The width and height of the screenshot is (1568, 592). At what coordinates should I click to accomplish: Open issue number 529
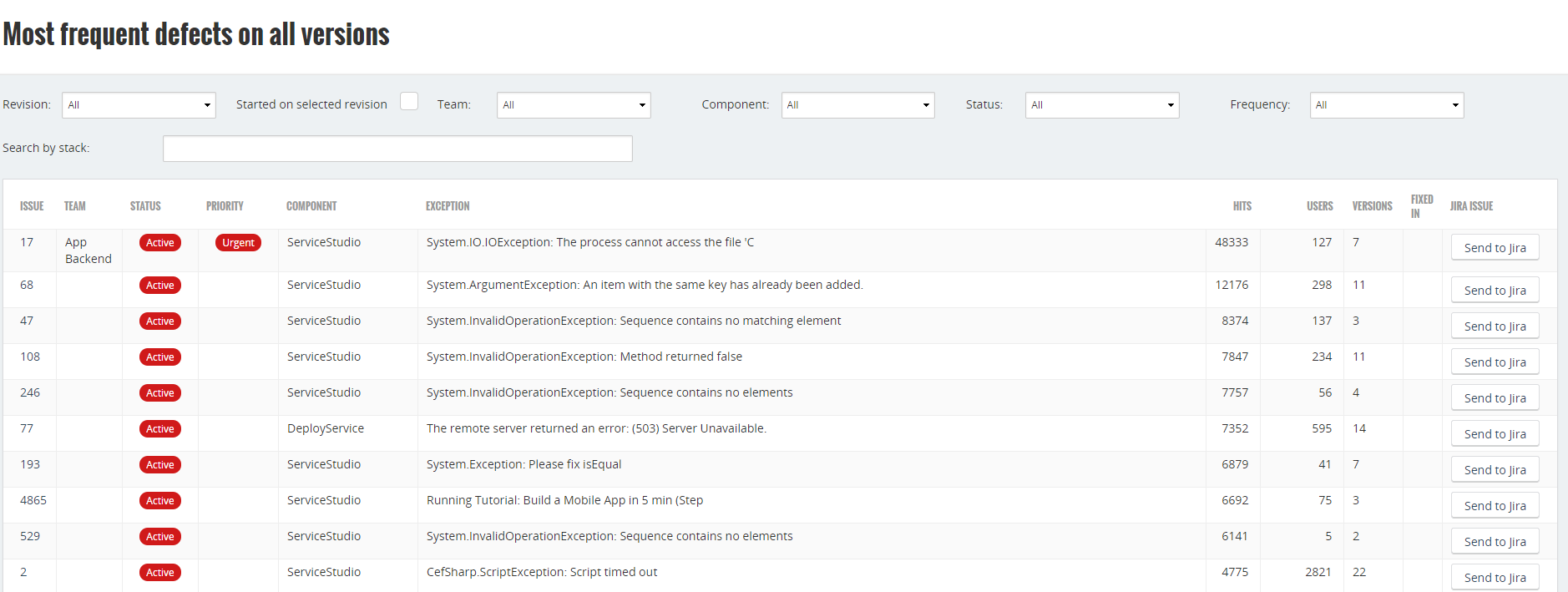click(30, 536)
